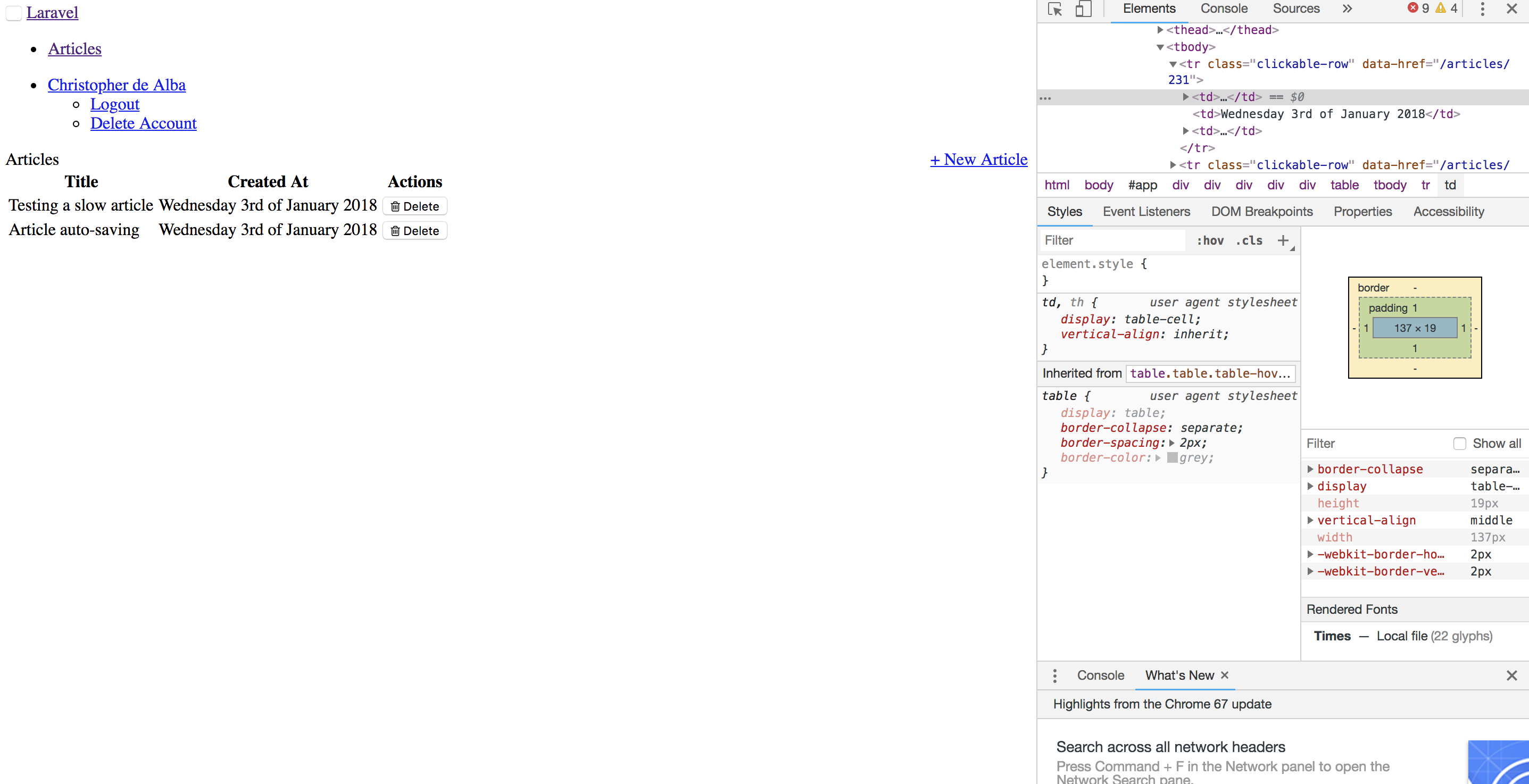Activate the inspect element picker icon
The width and height of the screenshot is (1529, 784).
tap(1055, 9)
